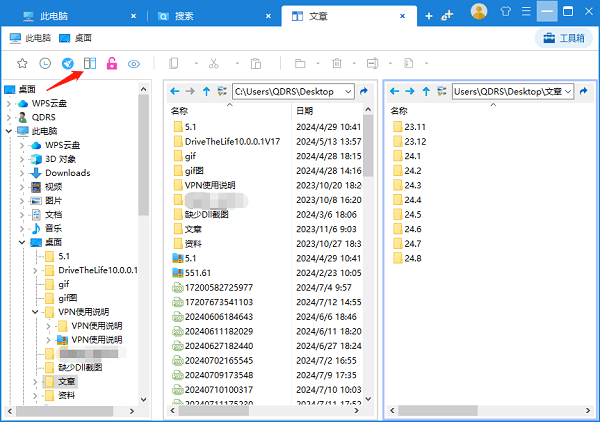Screen dimensions: 600x422
Task: Click the 日期 column header
Action: pyautogui.click(x=305, y=110)
